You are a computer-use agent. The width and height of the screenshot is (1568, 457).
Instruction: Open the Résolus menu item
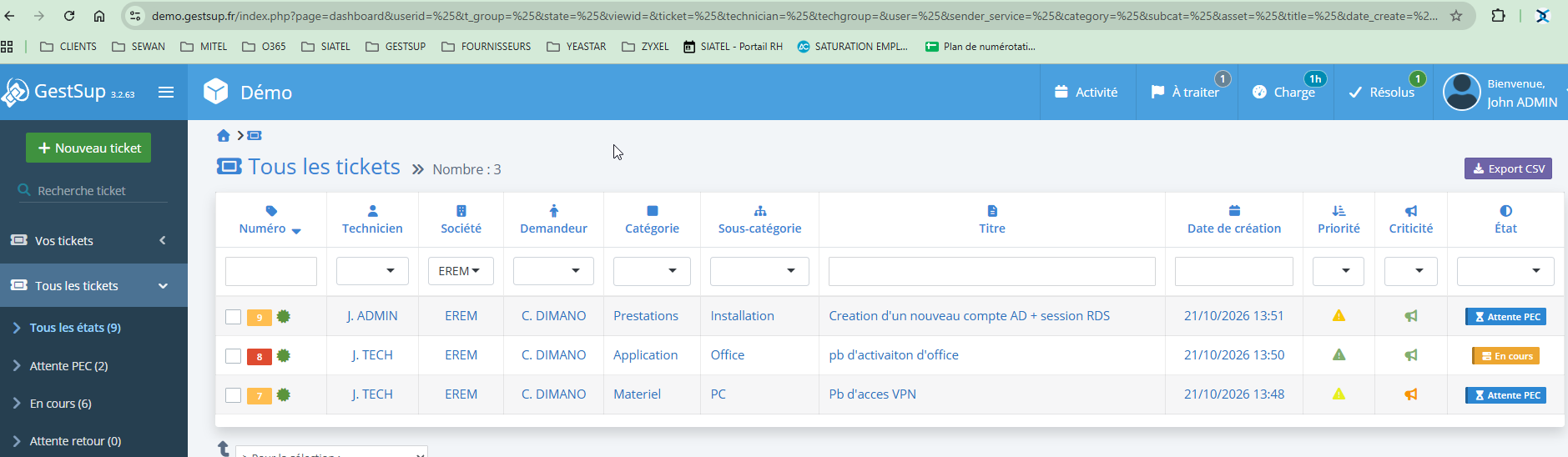pos(1382,92)
